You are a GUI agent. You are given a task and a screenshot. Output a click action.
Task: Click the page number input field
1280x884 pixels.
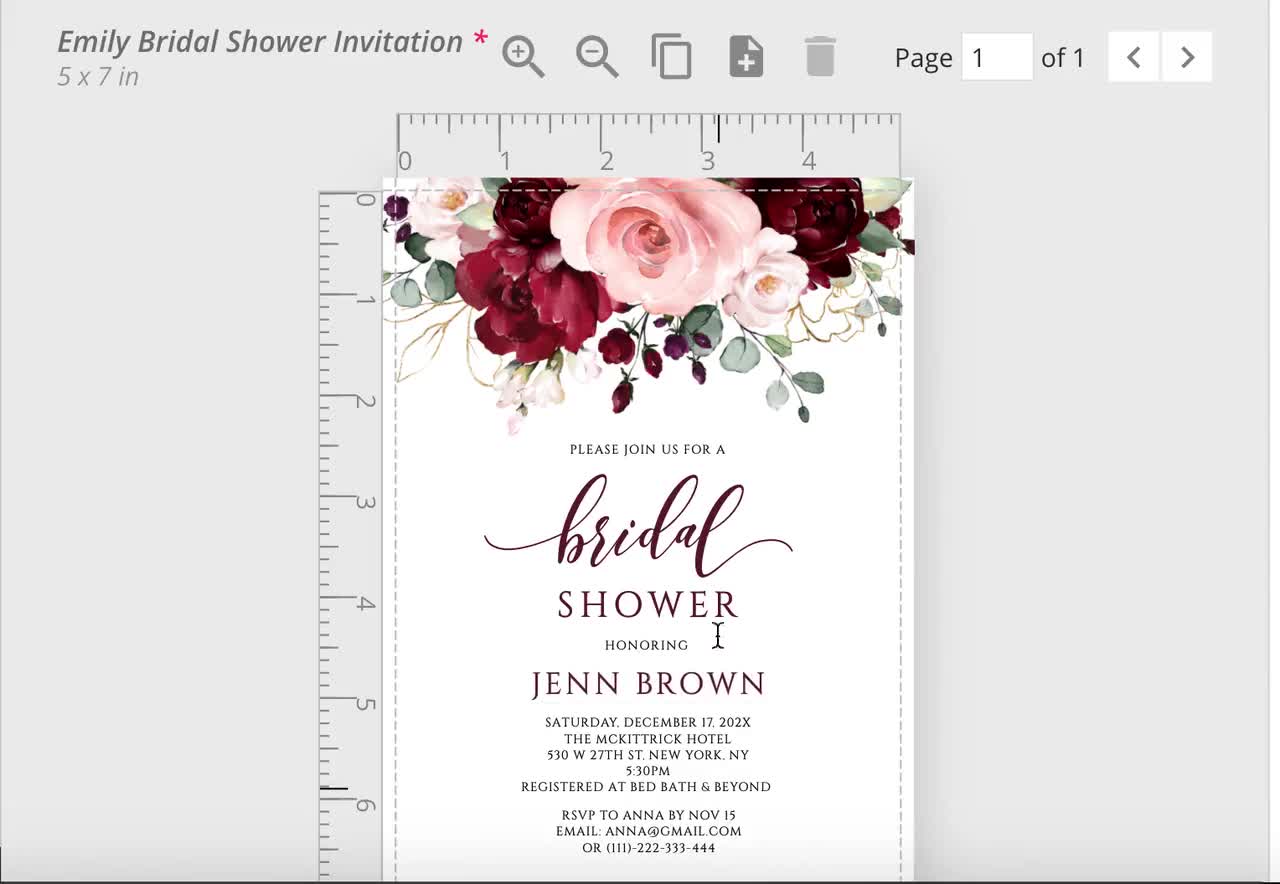[997, 57]
